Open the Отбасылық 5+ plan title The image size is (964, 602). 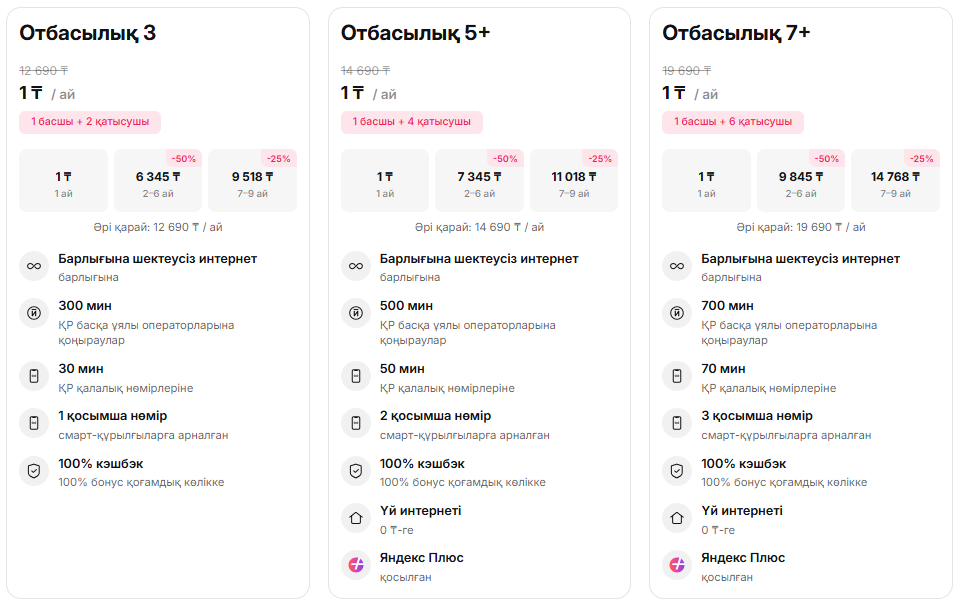point(415,33)
